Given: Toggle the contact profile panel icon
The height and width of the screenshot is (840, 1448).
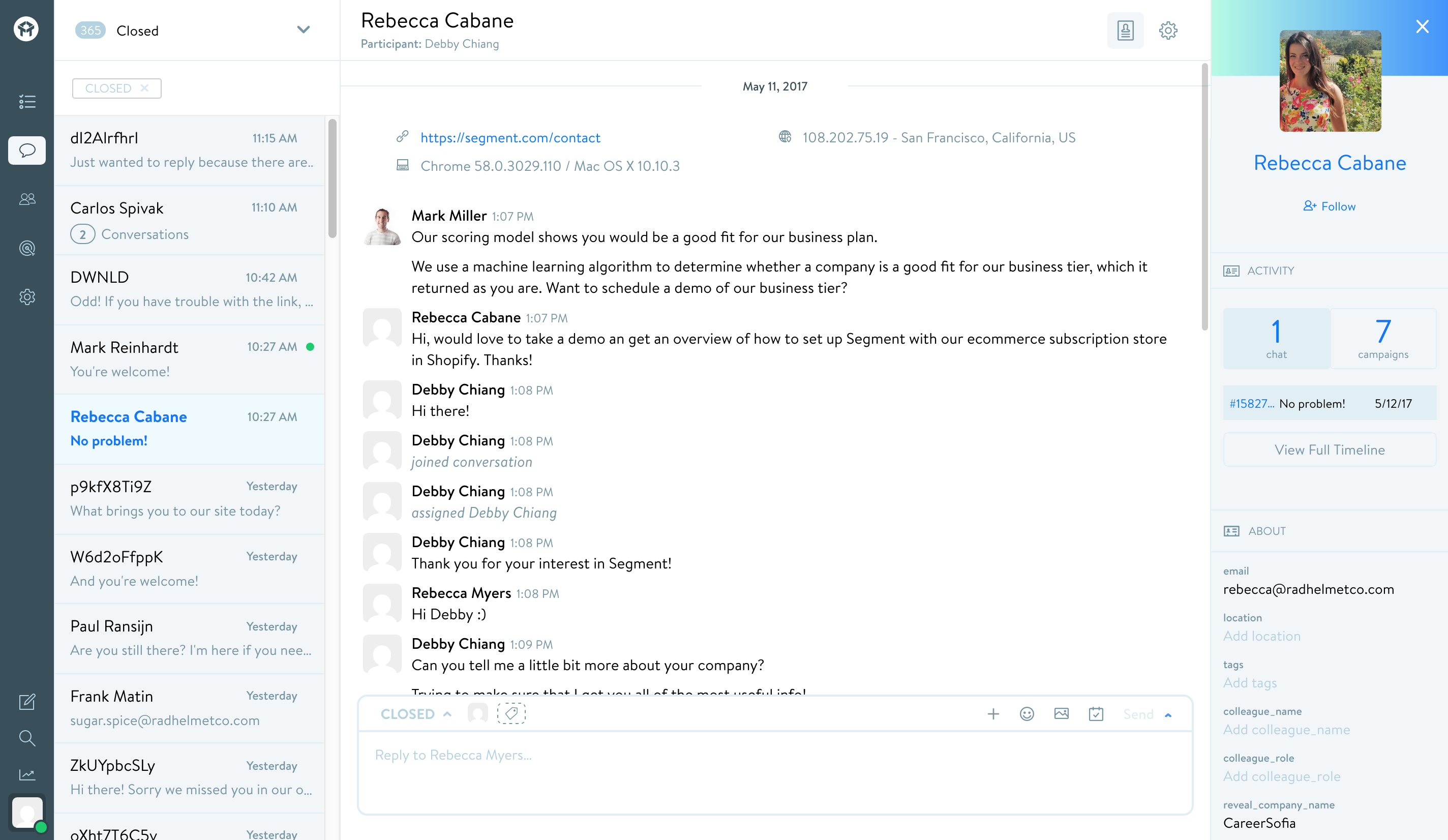Looking at the screenshot, I should pyautogui.click(x=1125, y=30).
